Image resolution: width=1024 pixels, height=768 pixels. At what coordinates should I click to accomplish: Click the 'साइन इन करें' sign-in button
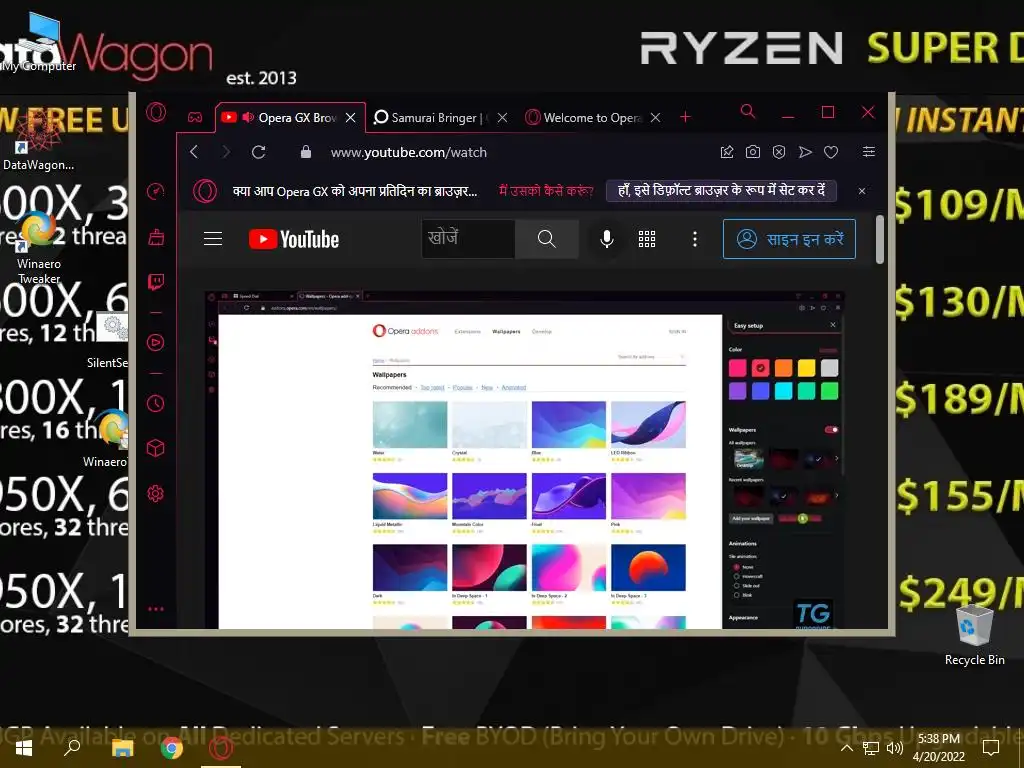point(789,239)
